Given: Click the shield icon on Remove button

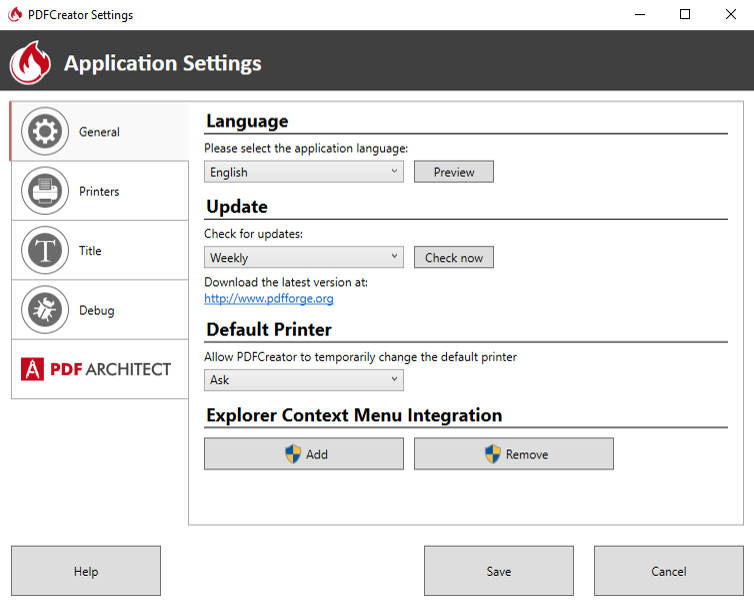Looking at the screenshot, I should tap(492, 454).
